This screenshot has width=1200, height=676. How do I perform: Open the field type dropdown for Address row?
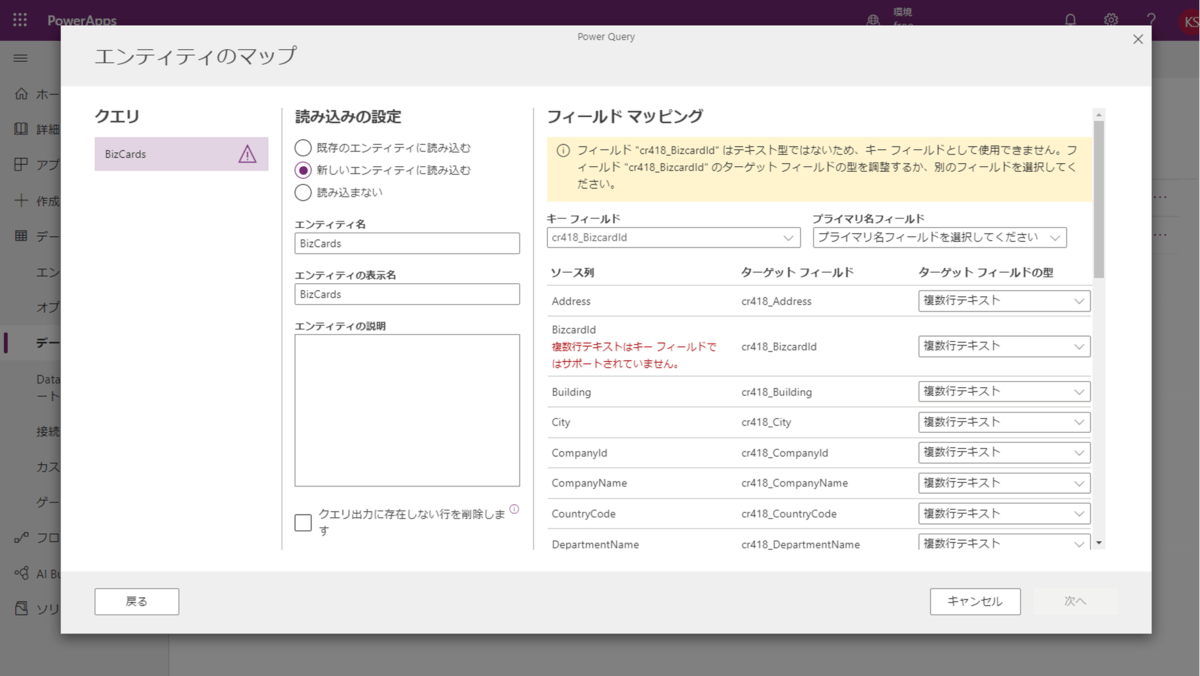tap(1004, 301)
